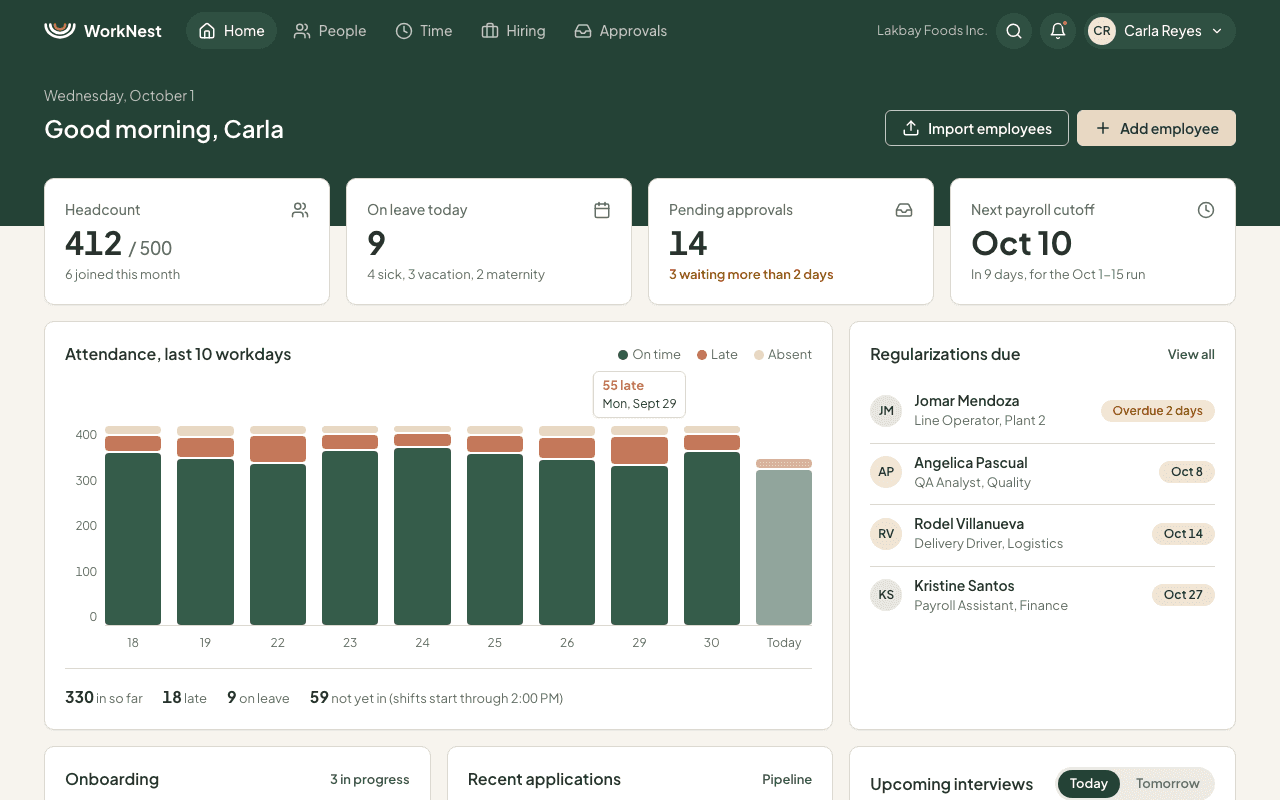Click the on-time segment of the 24 bar
The image size is (1280, 800).
click(x=422, y=537)
